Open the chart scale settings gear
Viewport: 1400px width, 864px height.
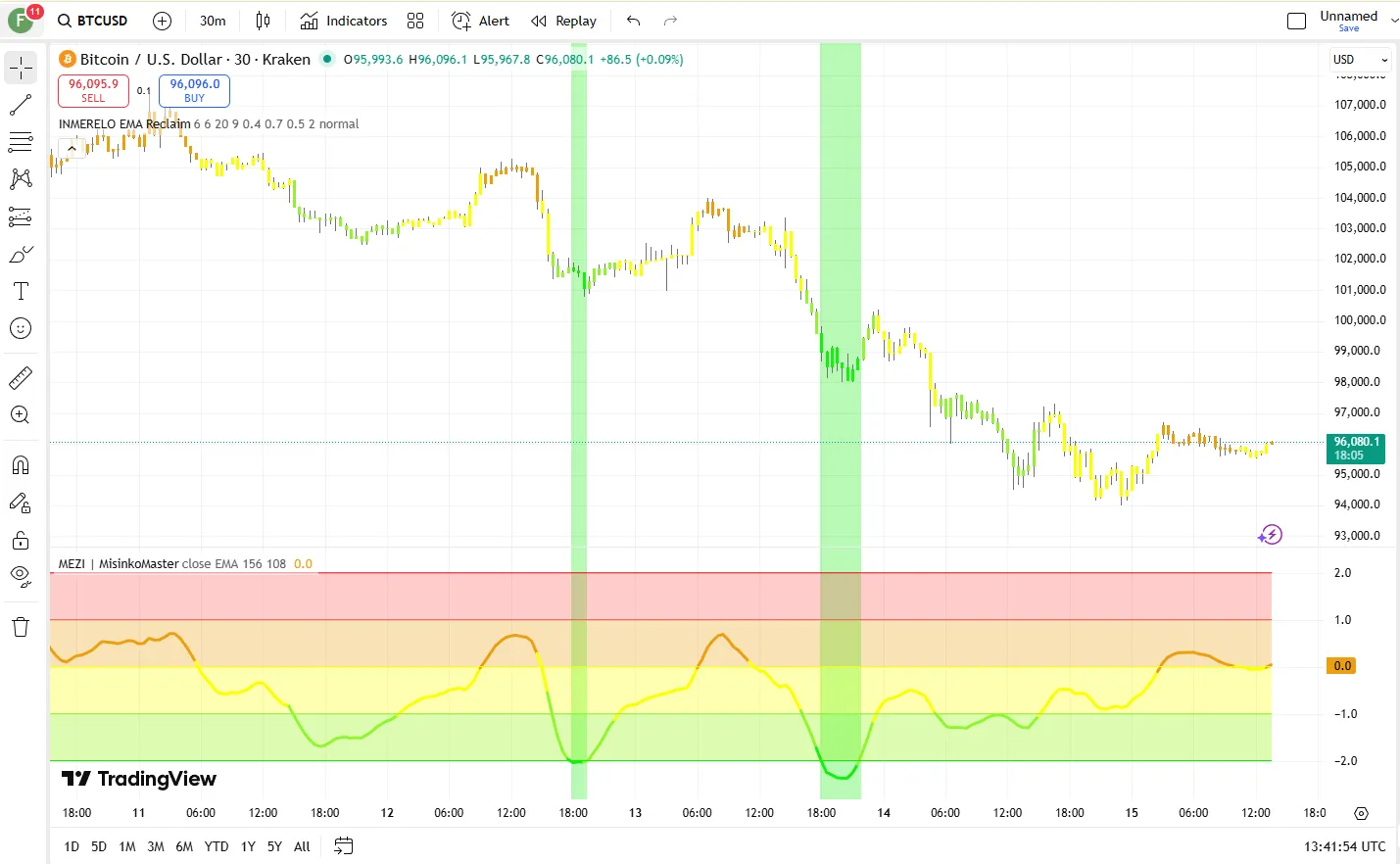click(x=1361, y=813)
